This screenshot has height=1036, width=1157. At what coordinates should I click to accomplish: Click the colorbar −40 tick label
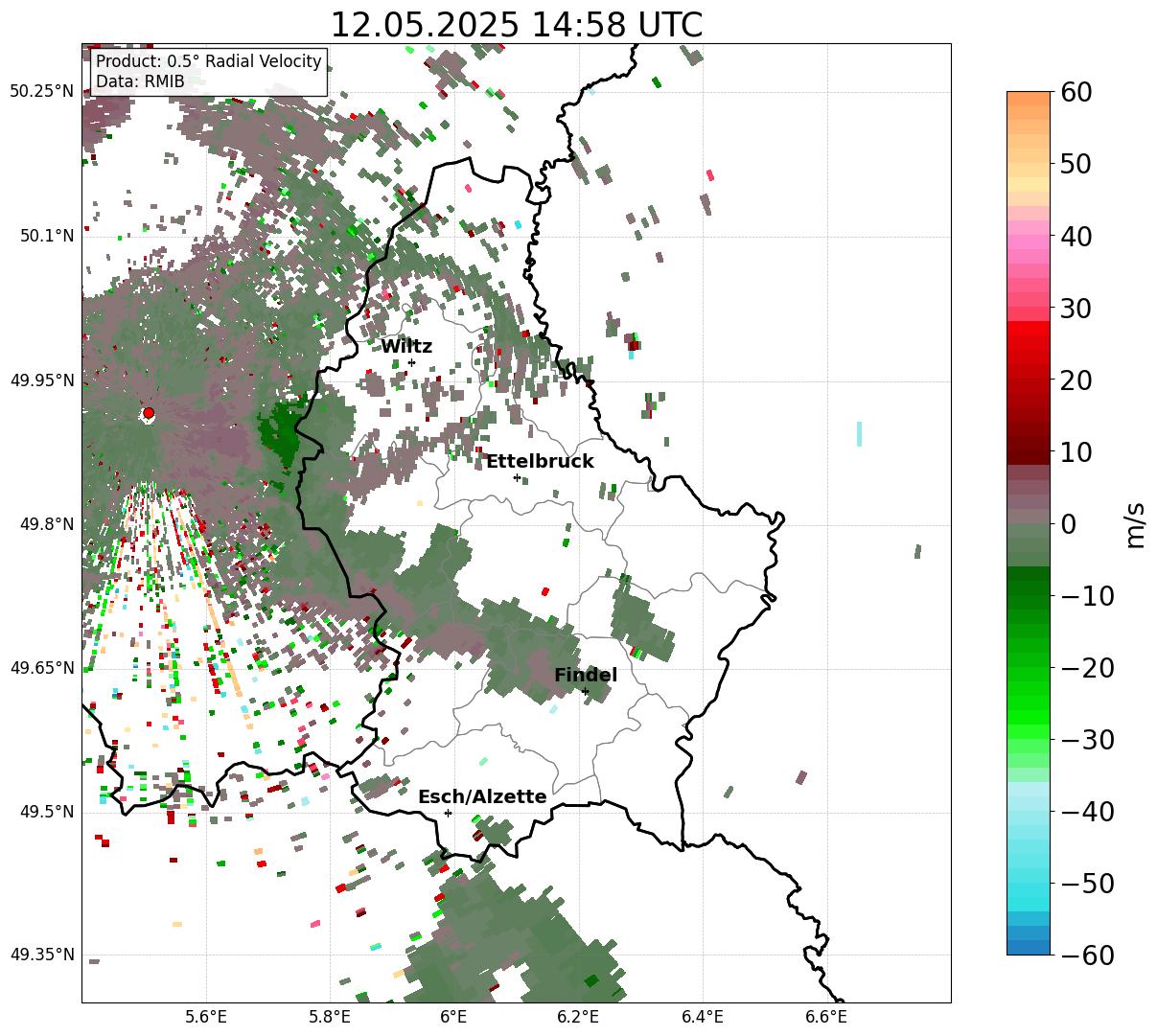coord(1087,812)
